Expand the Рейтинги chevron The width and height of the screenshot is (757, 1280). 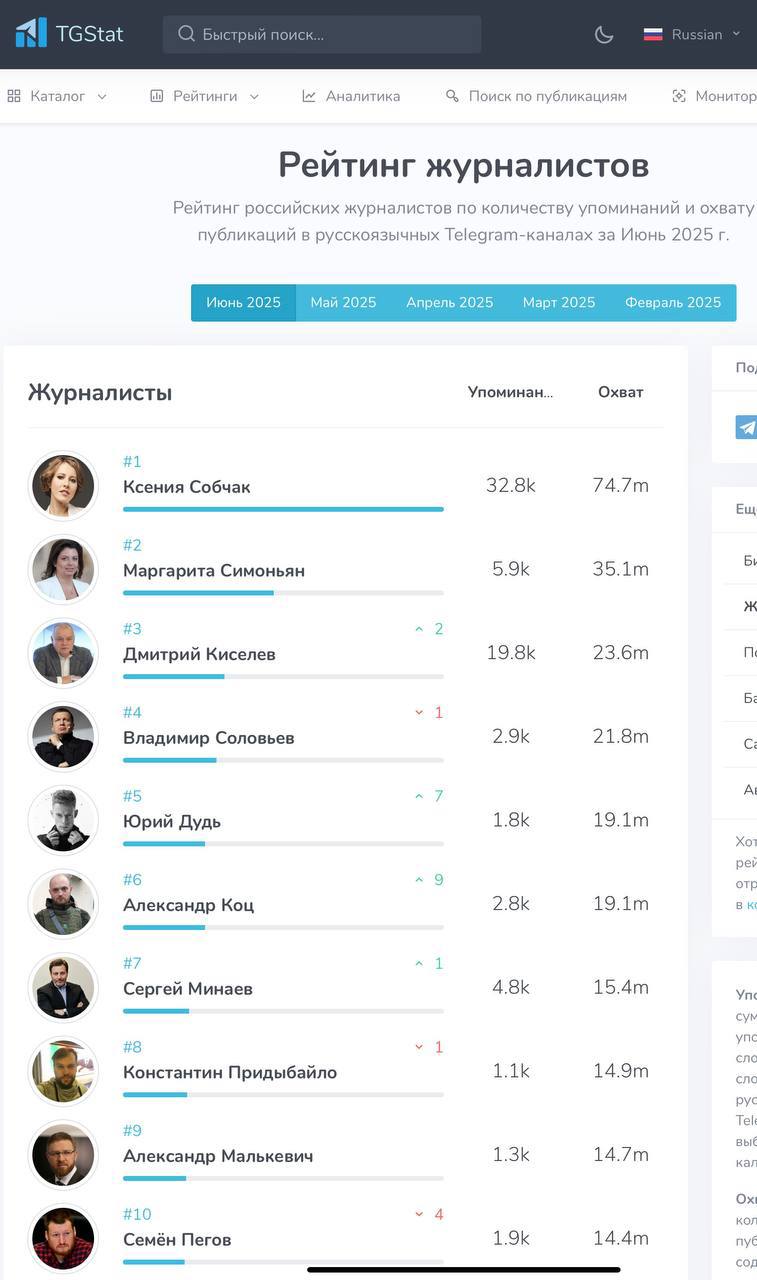click(x=254, y=97)
